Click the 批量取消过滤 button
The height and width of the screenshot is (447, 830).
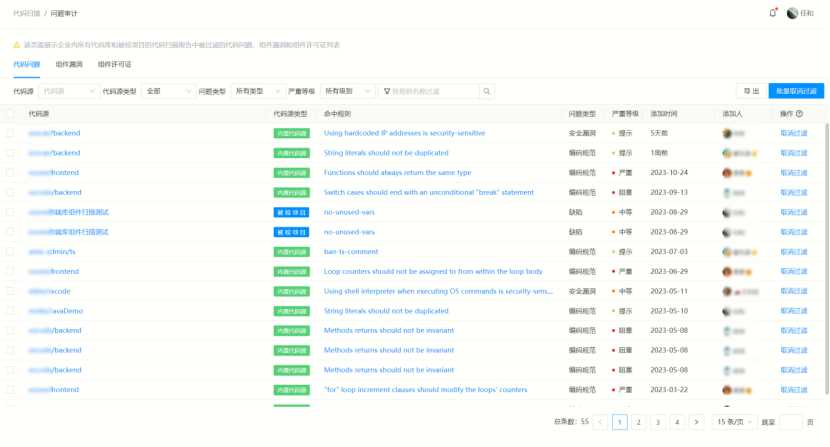click(796, 91)
